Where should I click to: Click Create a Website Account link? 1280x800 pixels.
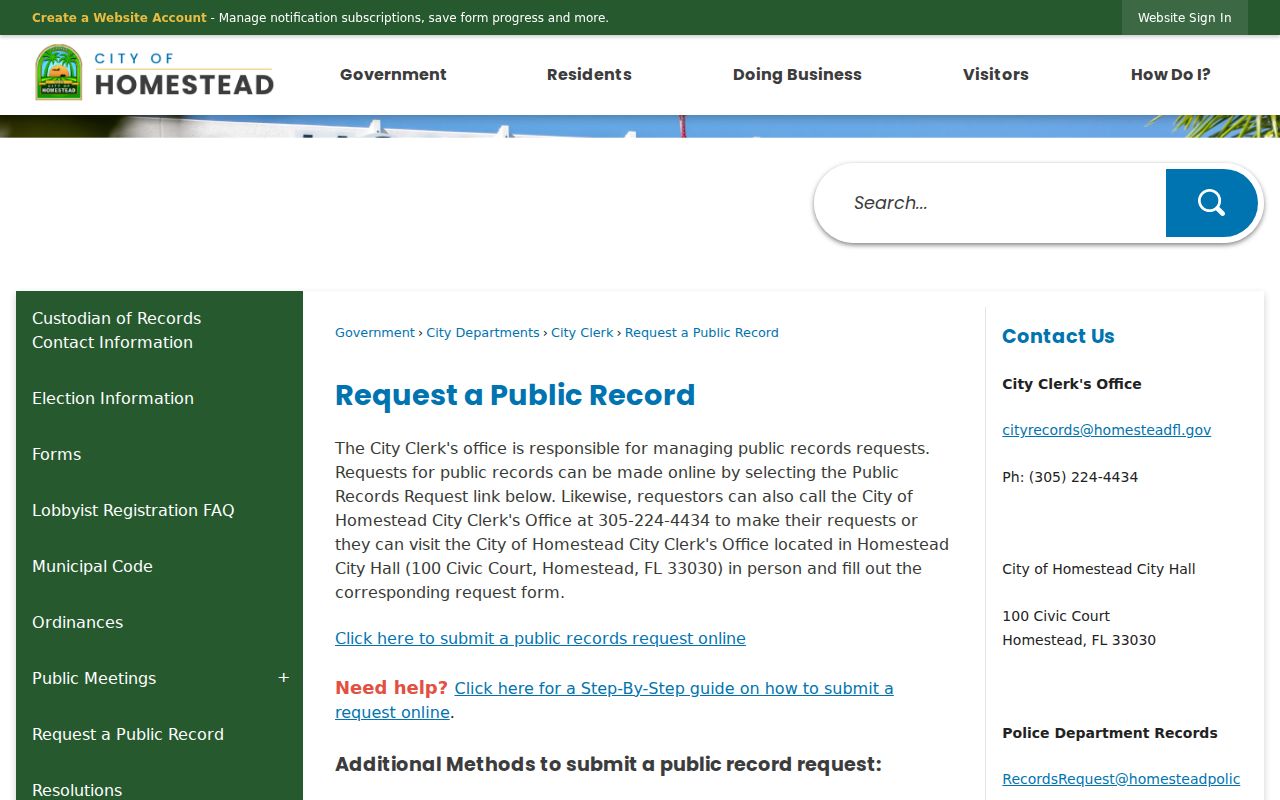(x=119, y=18)
